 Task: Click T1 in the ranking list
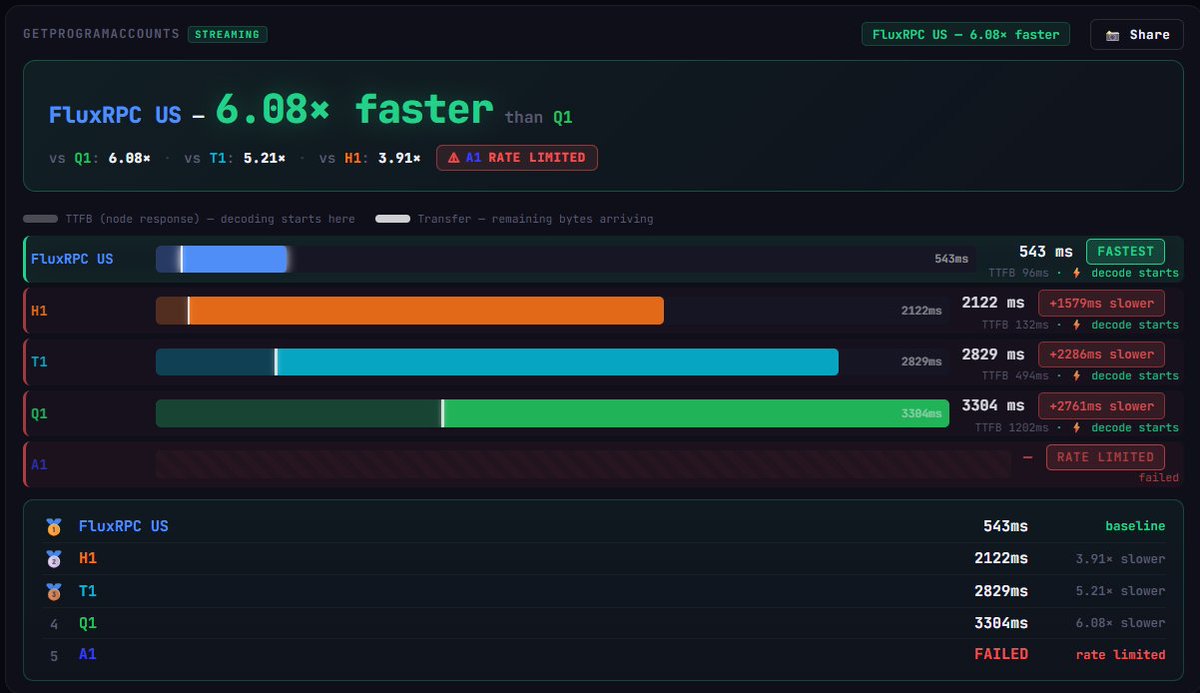(x=88, y=591)
